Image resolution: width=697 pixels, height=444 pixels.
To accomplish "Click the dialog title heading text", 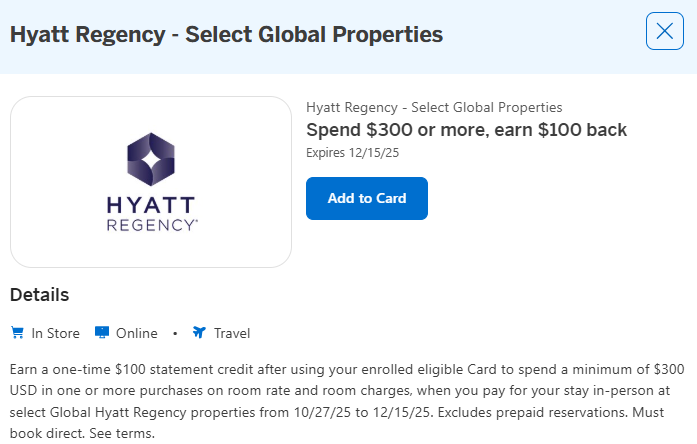I will point(226,34).
